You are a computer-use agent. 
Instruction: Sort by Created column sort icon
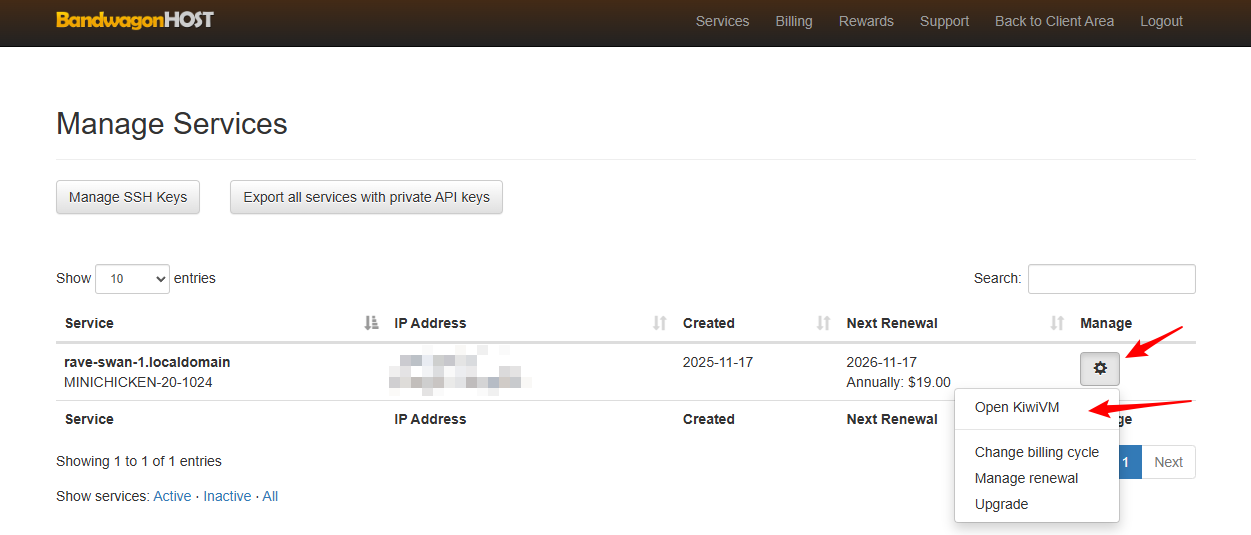824,323
